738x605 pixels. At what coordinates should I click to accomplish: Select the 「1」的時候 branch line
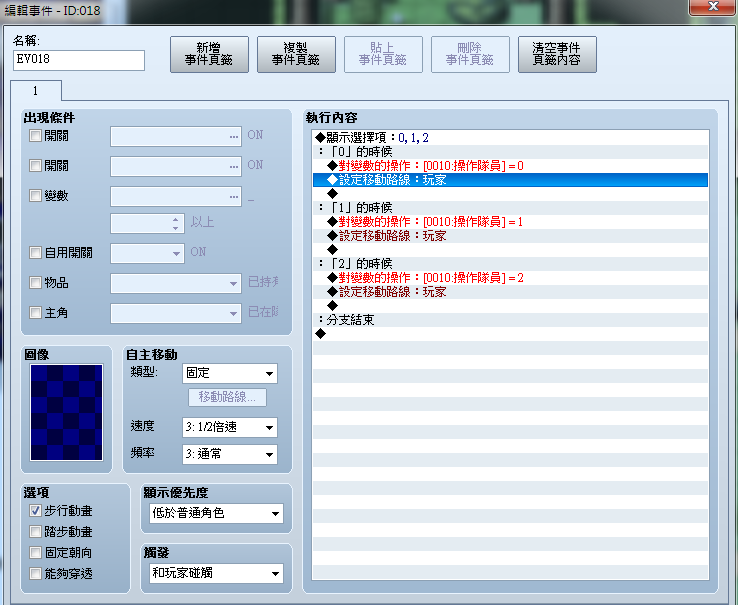coord(511,208)
